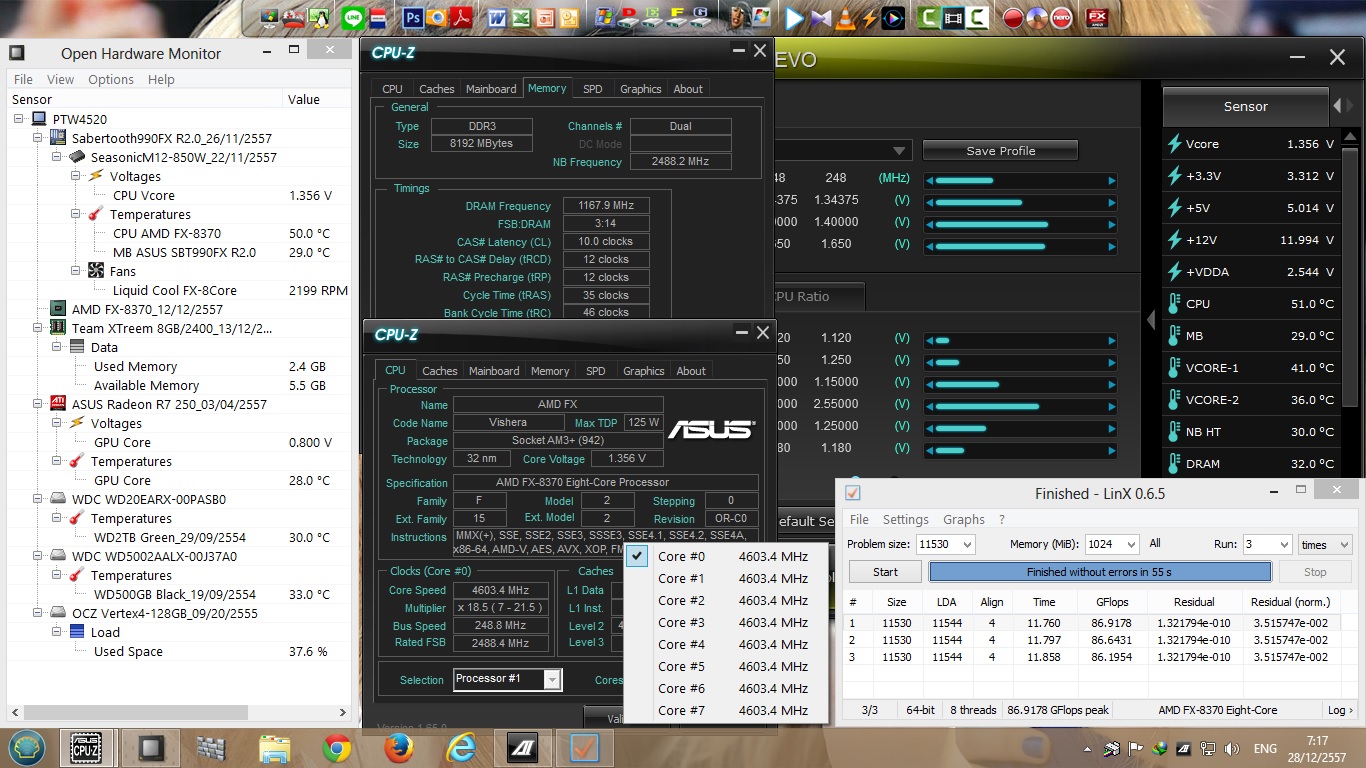Open Adobe Acrobat from the top dock
This screenshot has width=1366, height=768.
coord(460,18)
